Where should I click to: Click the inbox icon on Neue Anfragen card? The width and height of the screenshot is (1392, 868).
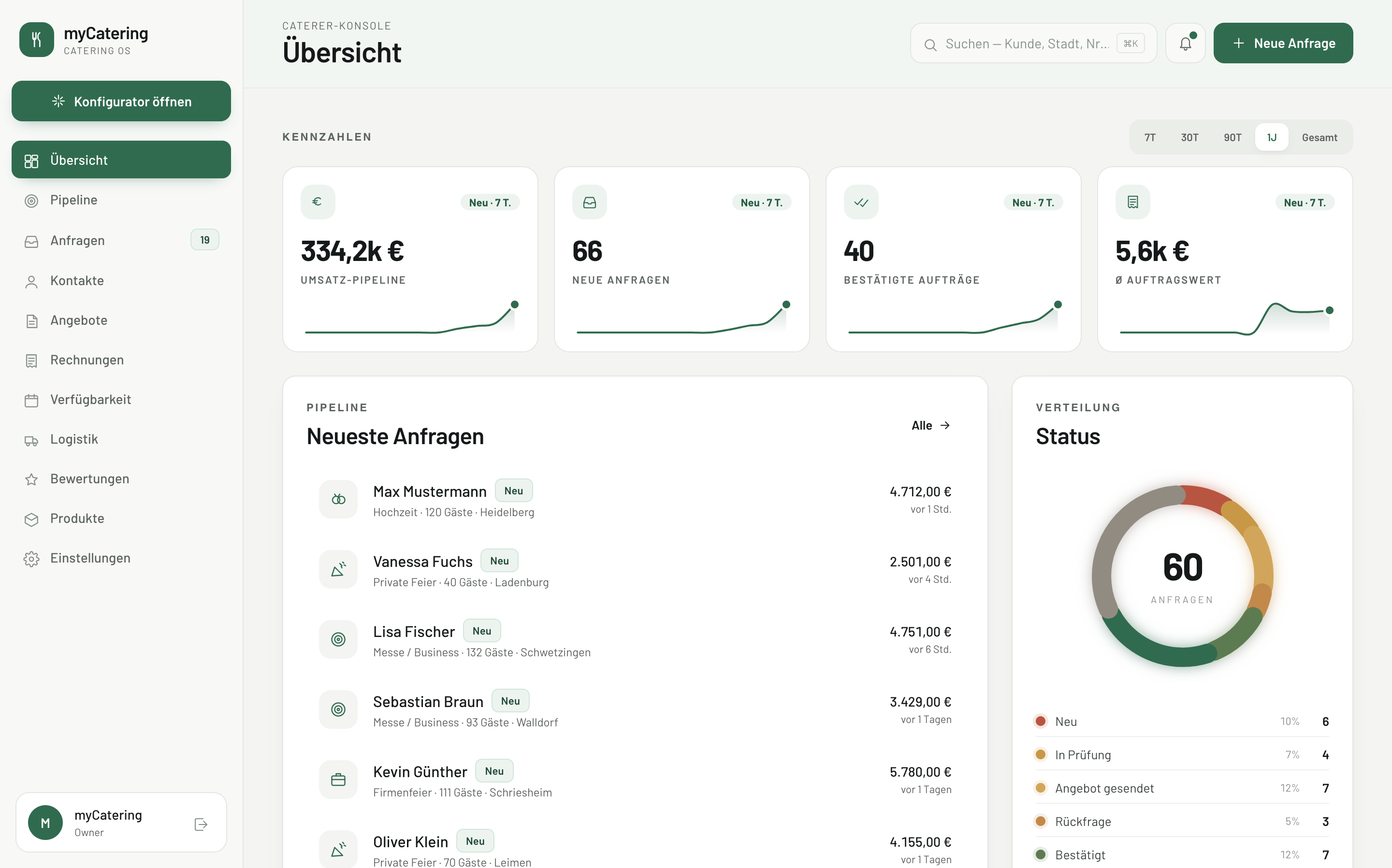[590, 202]
